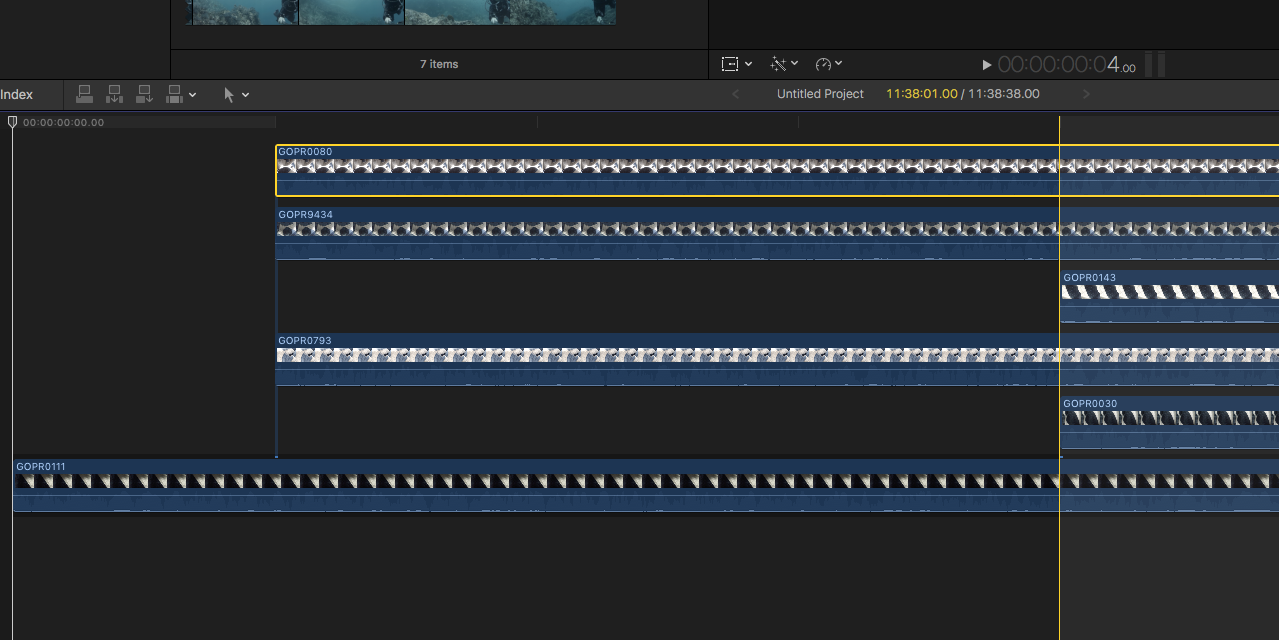Click the 7 items browser status text
The width and height of the screenshot is (1279, 640).
pos(439,64)
